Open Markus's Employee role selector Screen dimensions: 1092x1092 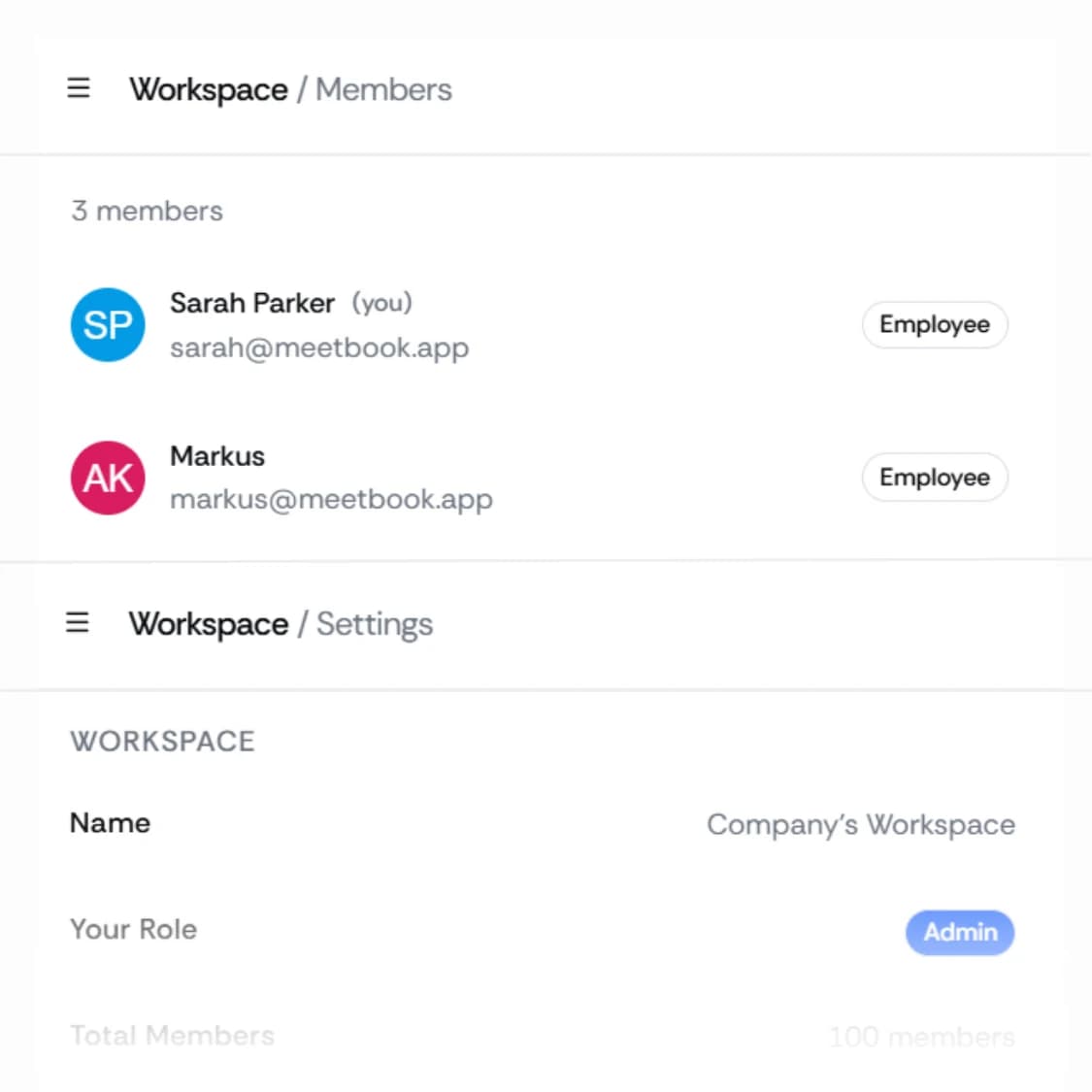(935, 477)
